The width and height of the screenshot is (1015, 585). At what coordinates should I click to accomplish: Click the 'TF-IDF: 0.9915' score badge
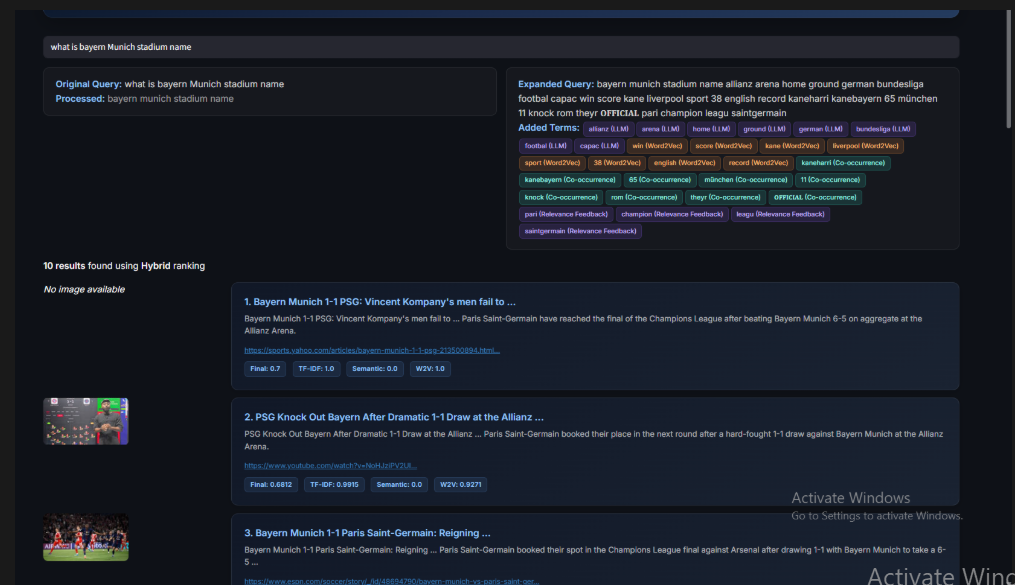point(334,484)
